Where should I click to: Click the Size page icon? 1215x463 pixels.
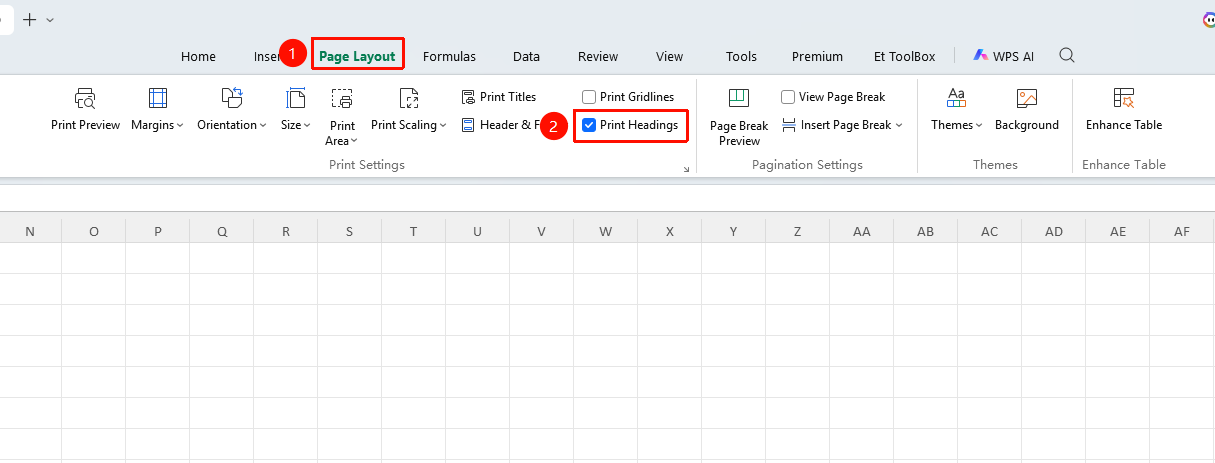(295, 98)
